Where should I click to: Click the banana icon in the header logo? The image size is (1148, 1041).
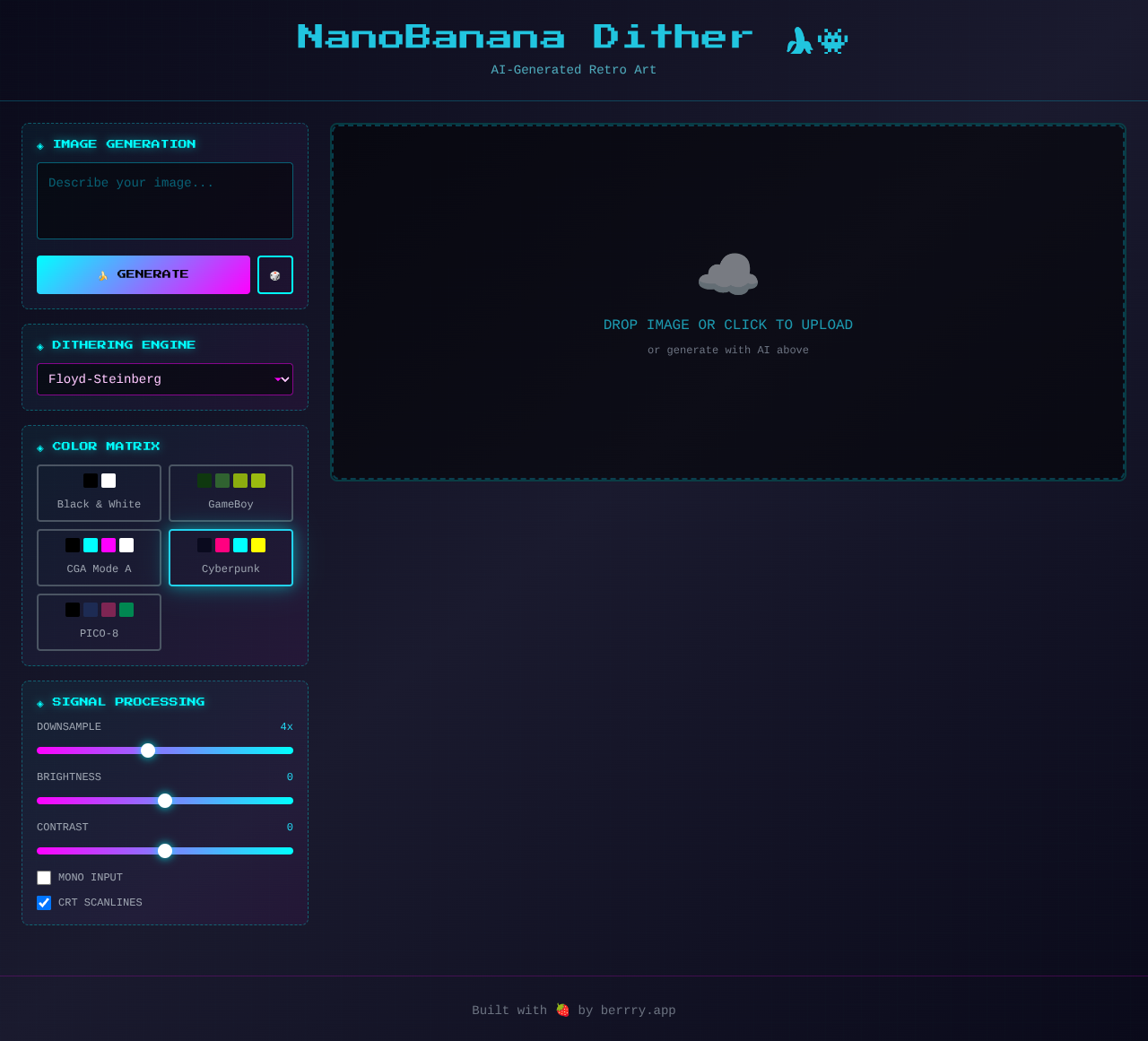(x=796, y=39)
